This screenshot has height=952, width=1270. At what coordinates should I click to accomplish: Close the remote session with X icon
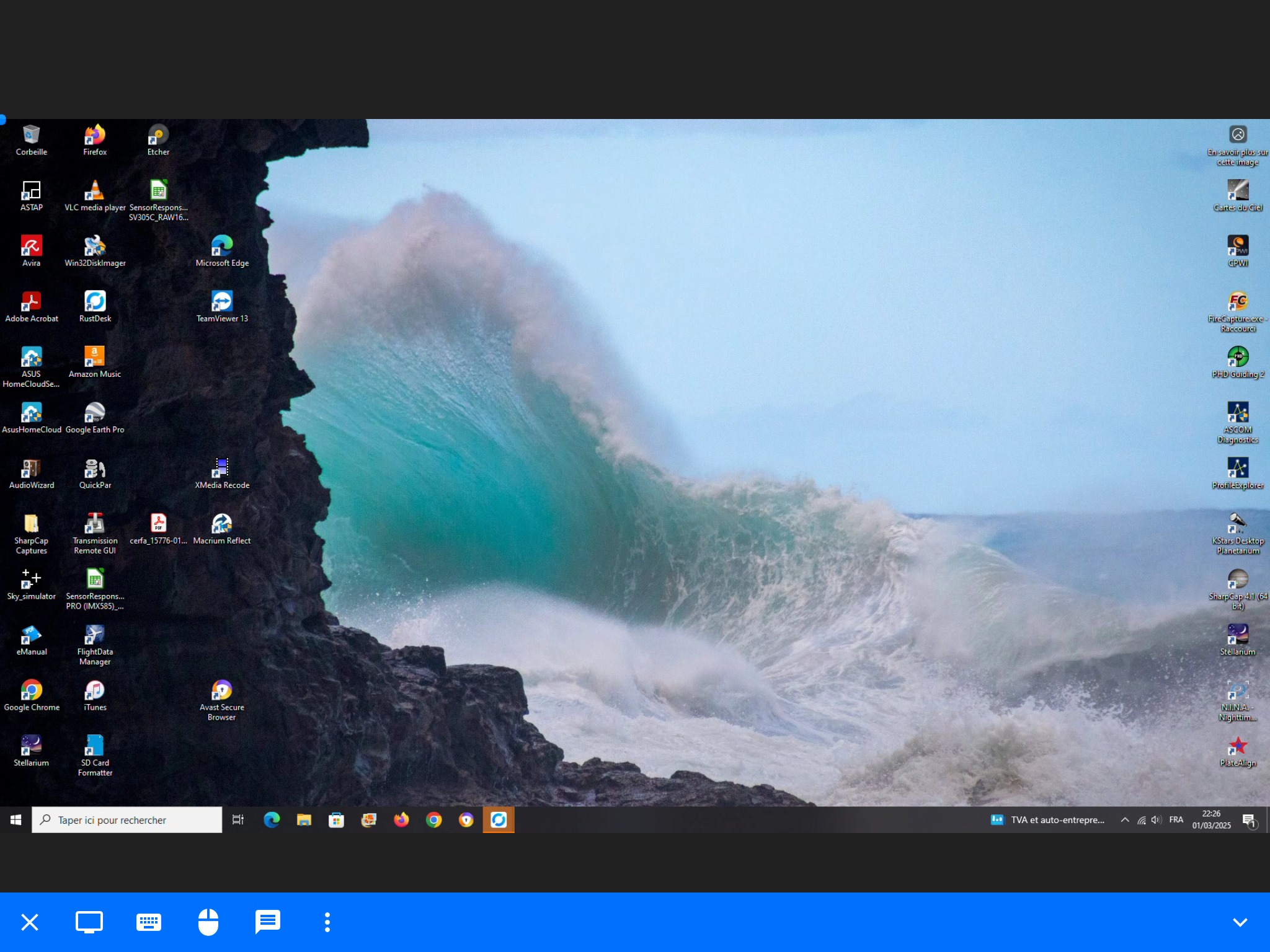(x=30, y=922)
